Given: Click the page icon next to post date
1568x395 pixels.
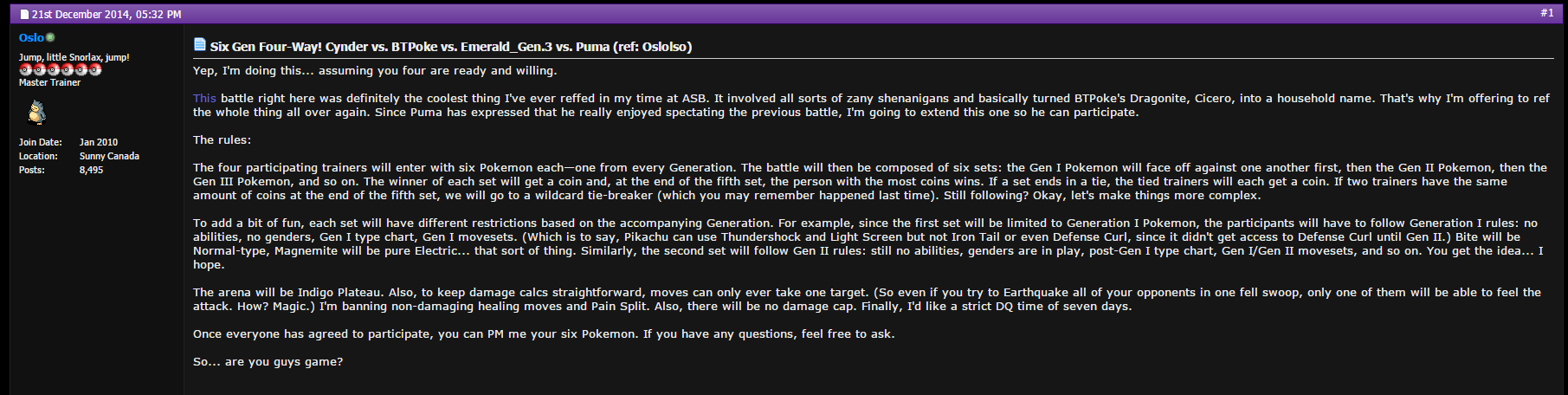Looking at the screenshot, I should [24, 15].
